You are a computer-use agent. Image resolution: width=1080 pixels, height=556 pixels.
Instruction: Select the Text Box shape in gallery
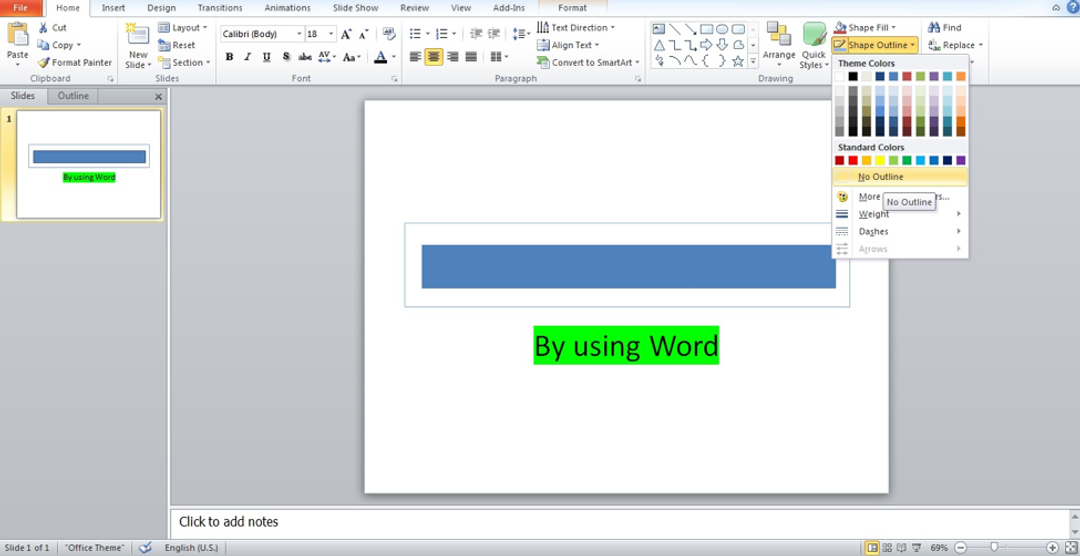(658, 29)
